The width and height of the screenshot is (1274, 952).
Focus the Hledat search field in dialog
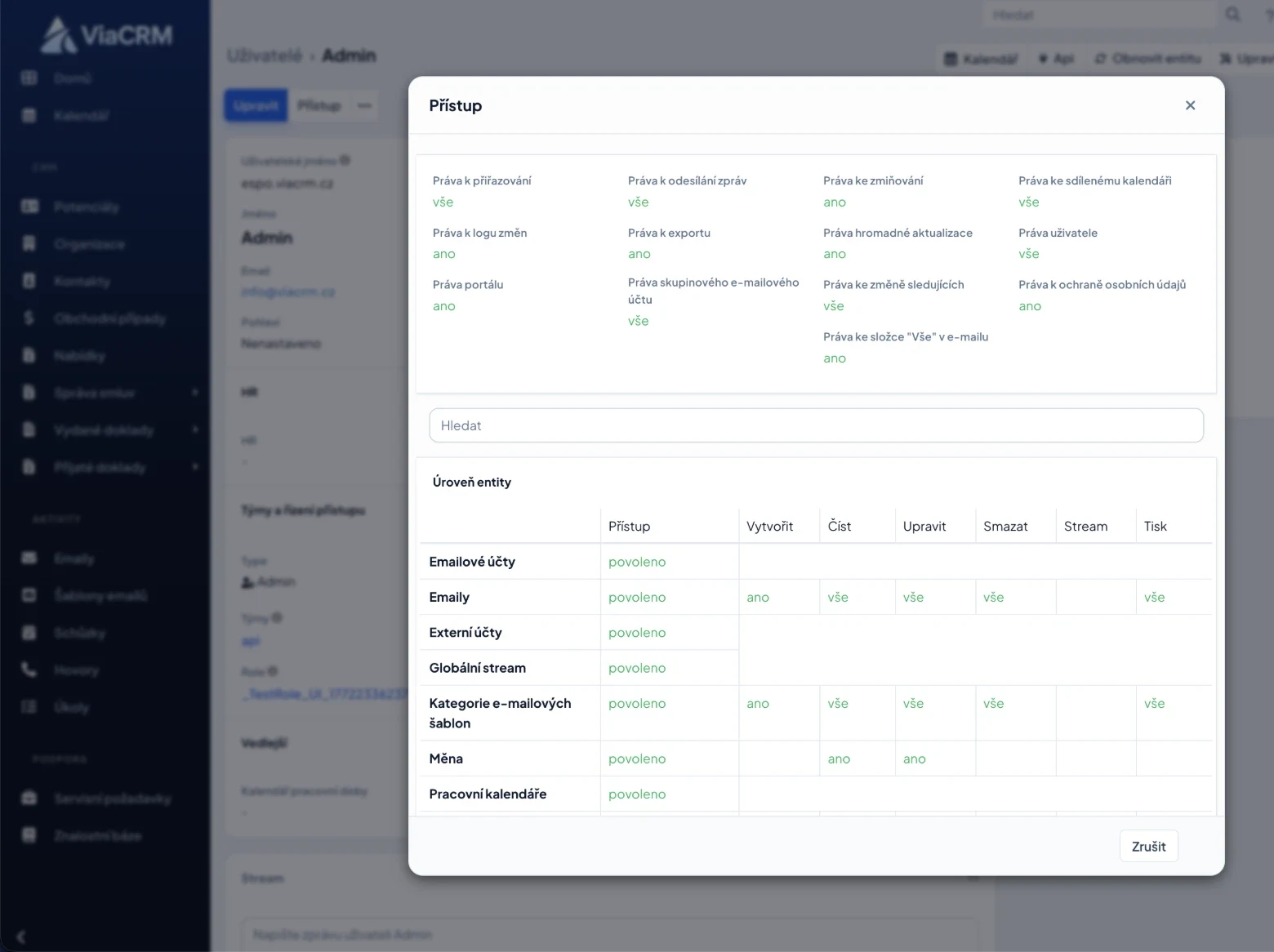(816, 425)
